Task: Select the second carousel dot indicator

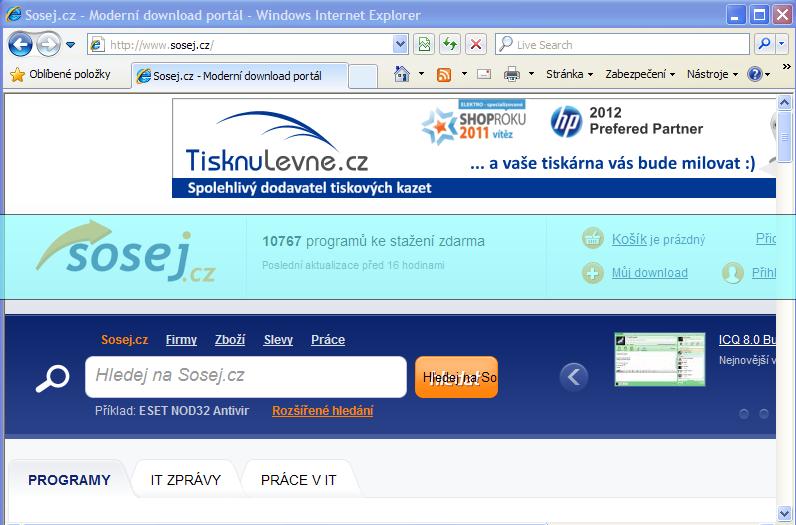Action: (764, 414)
